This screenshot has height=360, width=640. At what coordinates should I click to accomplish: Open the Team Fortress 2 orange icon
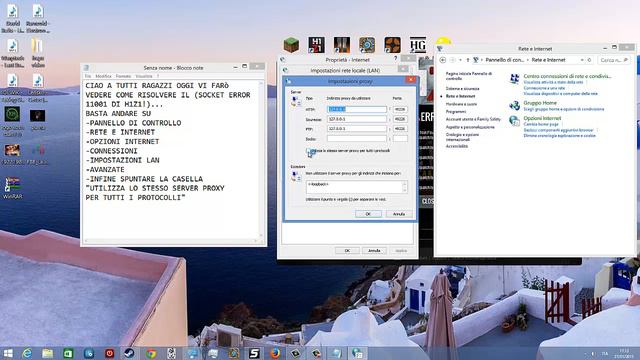click(x=392, y=45)
